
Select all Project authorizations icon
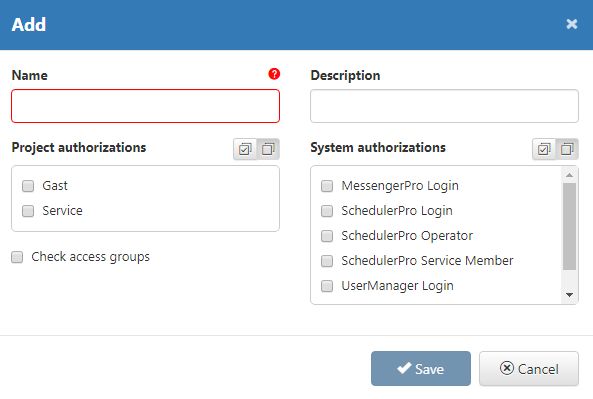(245, 149)
